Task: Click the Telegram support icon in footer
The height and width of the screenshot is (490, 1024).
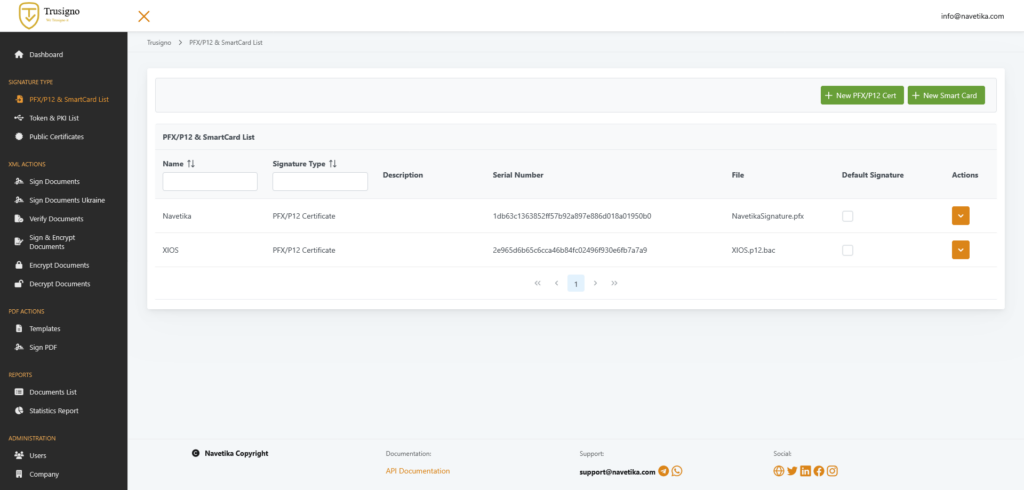Action: pos(663,471)
